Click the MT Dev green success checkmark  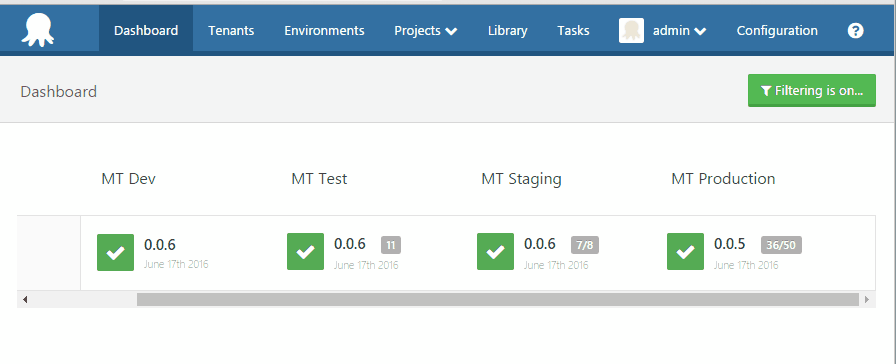click(115, 252)
